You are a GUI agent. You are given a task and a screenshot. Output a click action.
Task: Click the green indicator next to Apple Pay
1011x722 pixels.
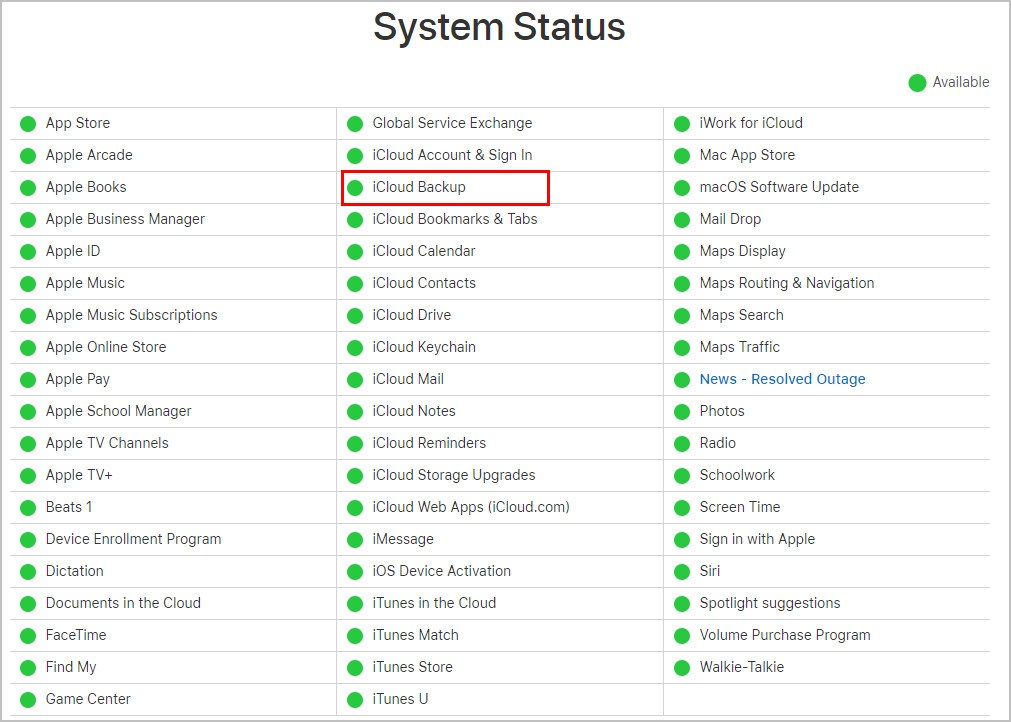click(x=28, y=380)
